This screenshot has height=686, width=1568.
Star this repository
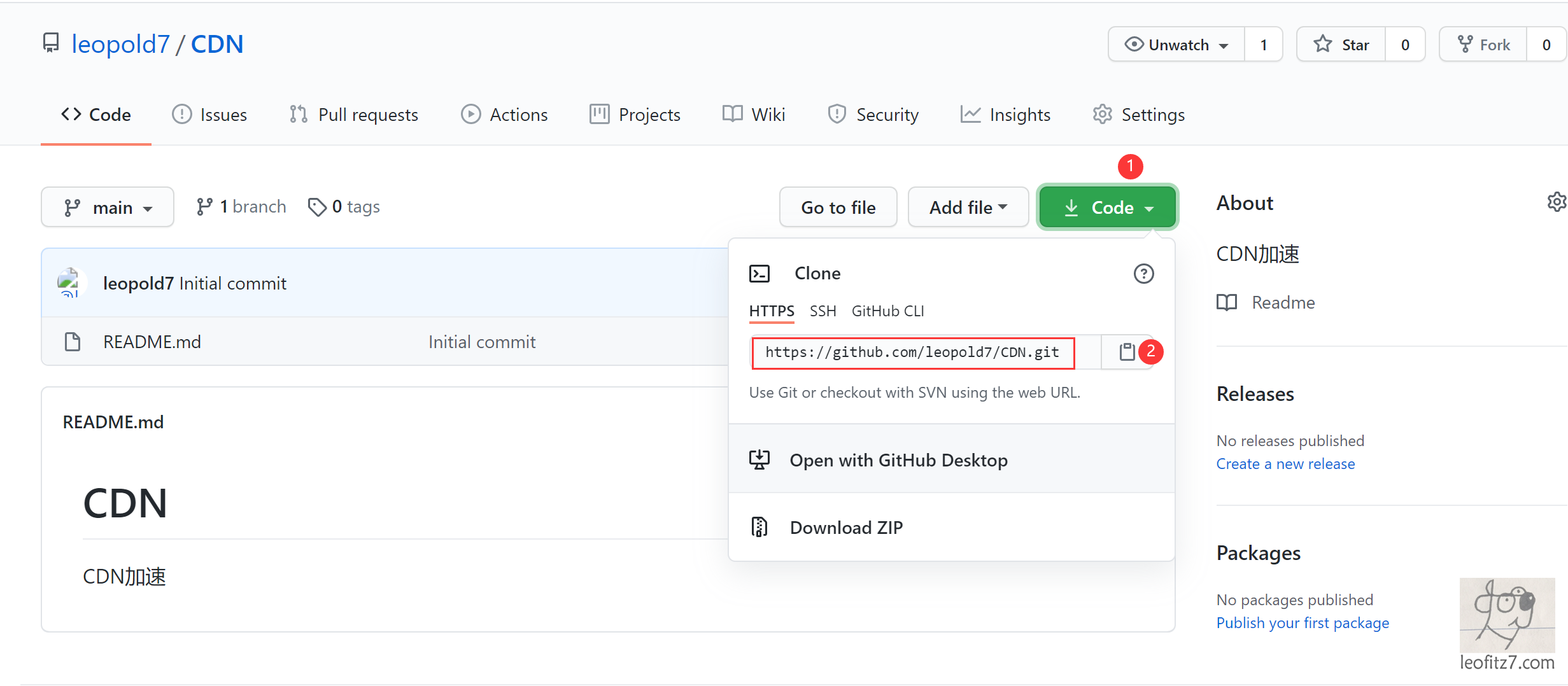point(1341,45)
